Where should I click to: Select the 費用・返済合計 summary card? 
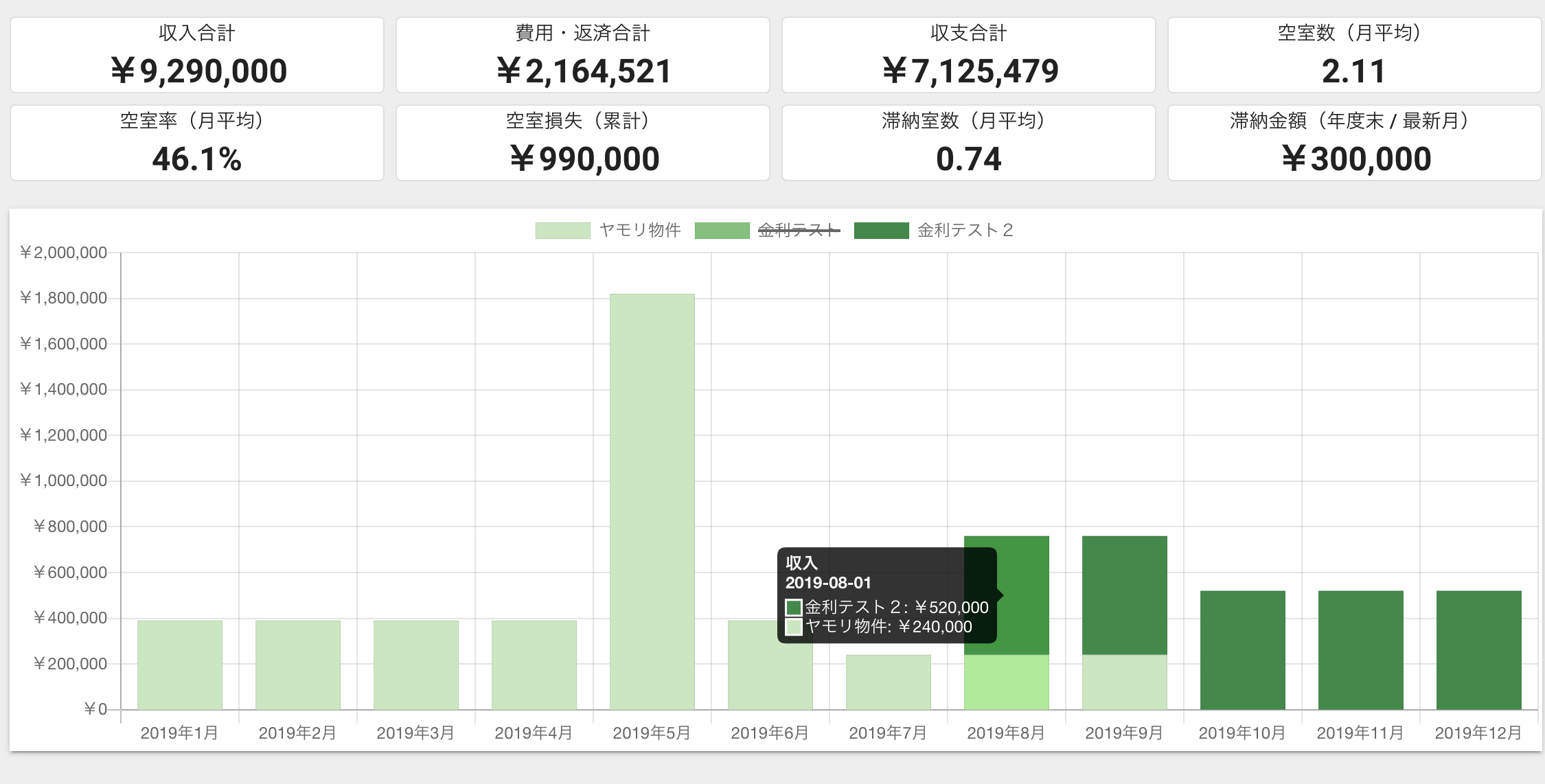[x=583, y=55]
